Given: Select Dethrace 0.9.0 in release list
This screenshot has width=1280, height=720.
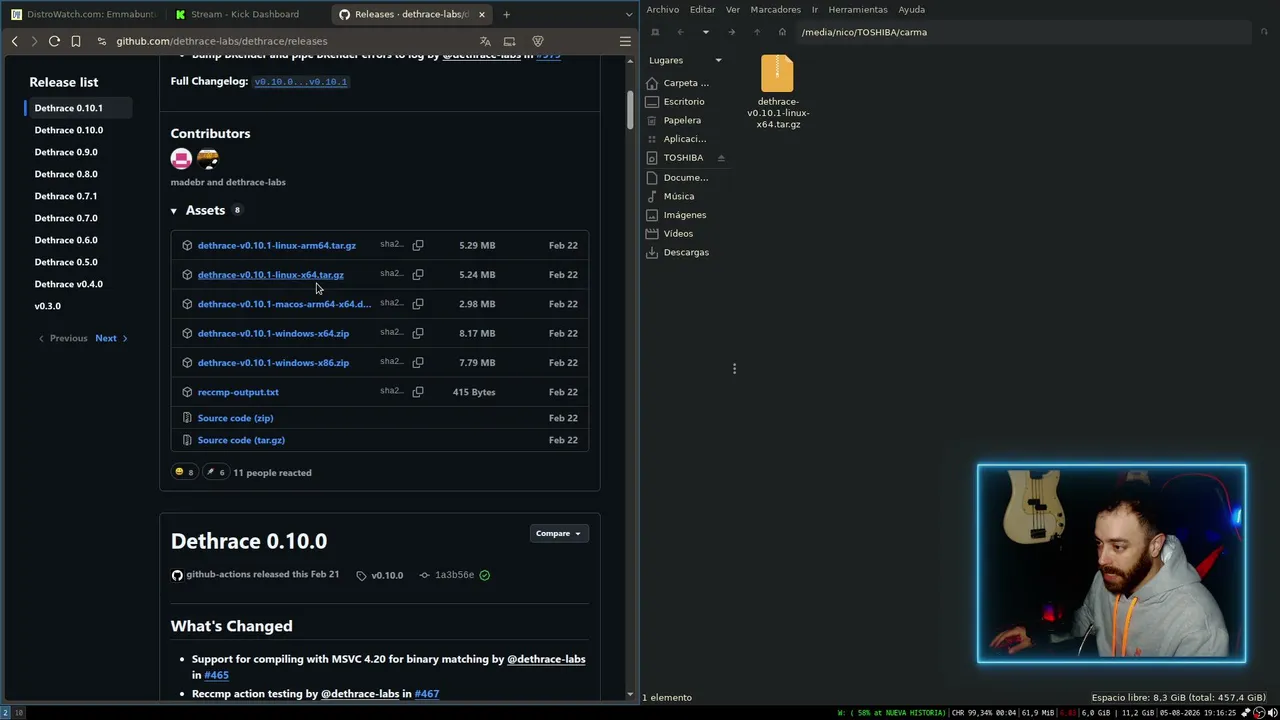Looking at the screenshot, I should coord(66,152).
